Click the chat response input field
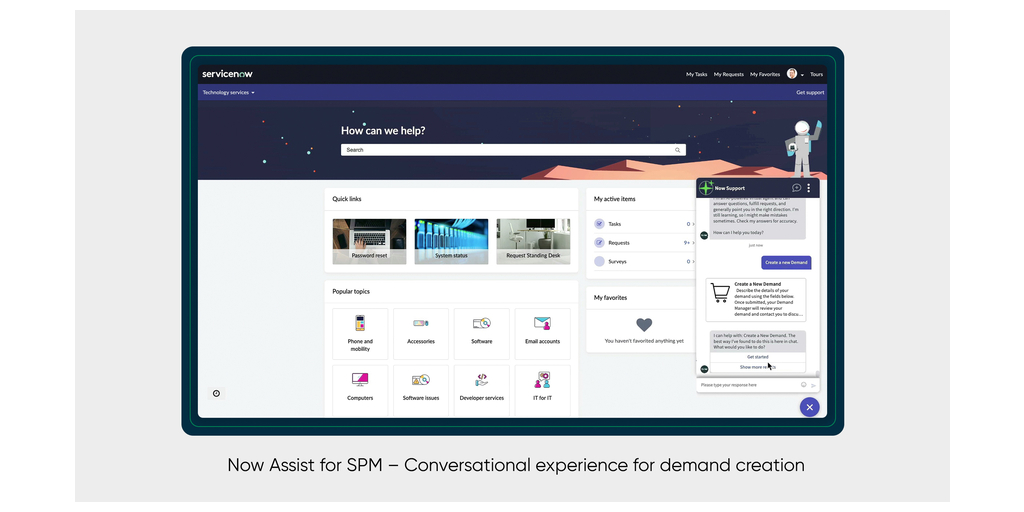The image size is (1024, 512). (x=748, y=385)
